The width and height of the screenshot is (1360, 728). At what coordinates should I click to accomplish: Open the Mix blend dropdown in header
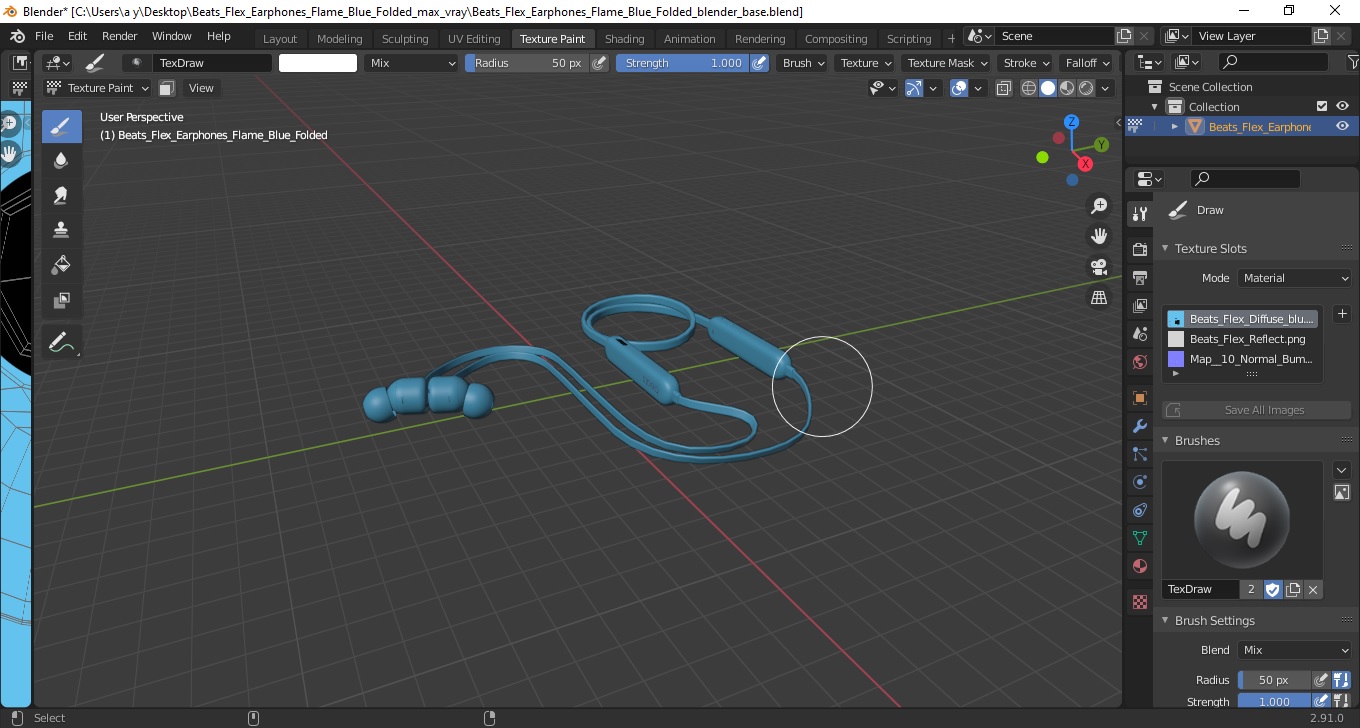tap(411, 63)
